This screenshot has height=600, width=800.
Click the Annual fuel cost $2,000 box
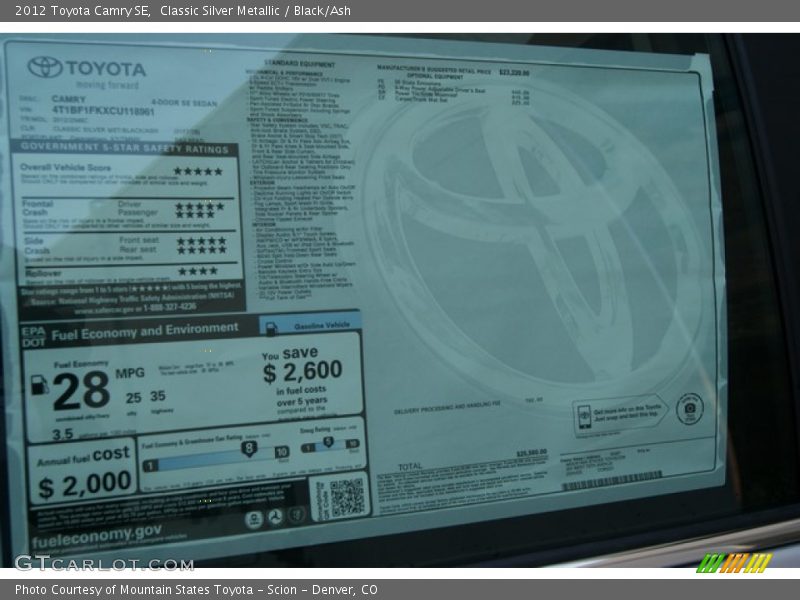[83, 474]
